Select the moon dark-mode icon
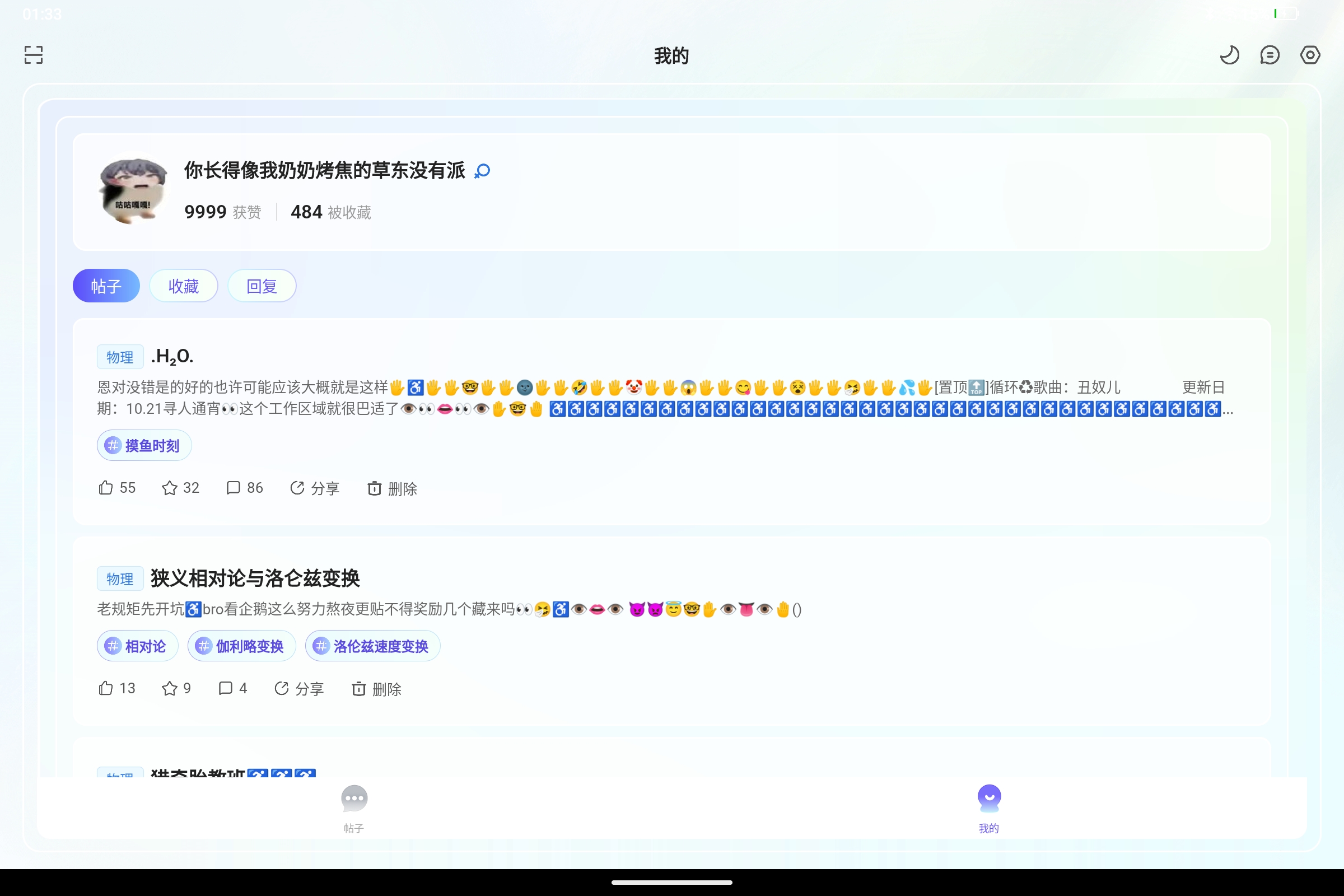1344x896 pixels. pos(1230,55)
